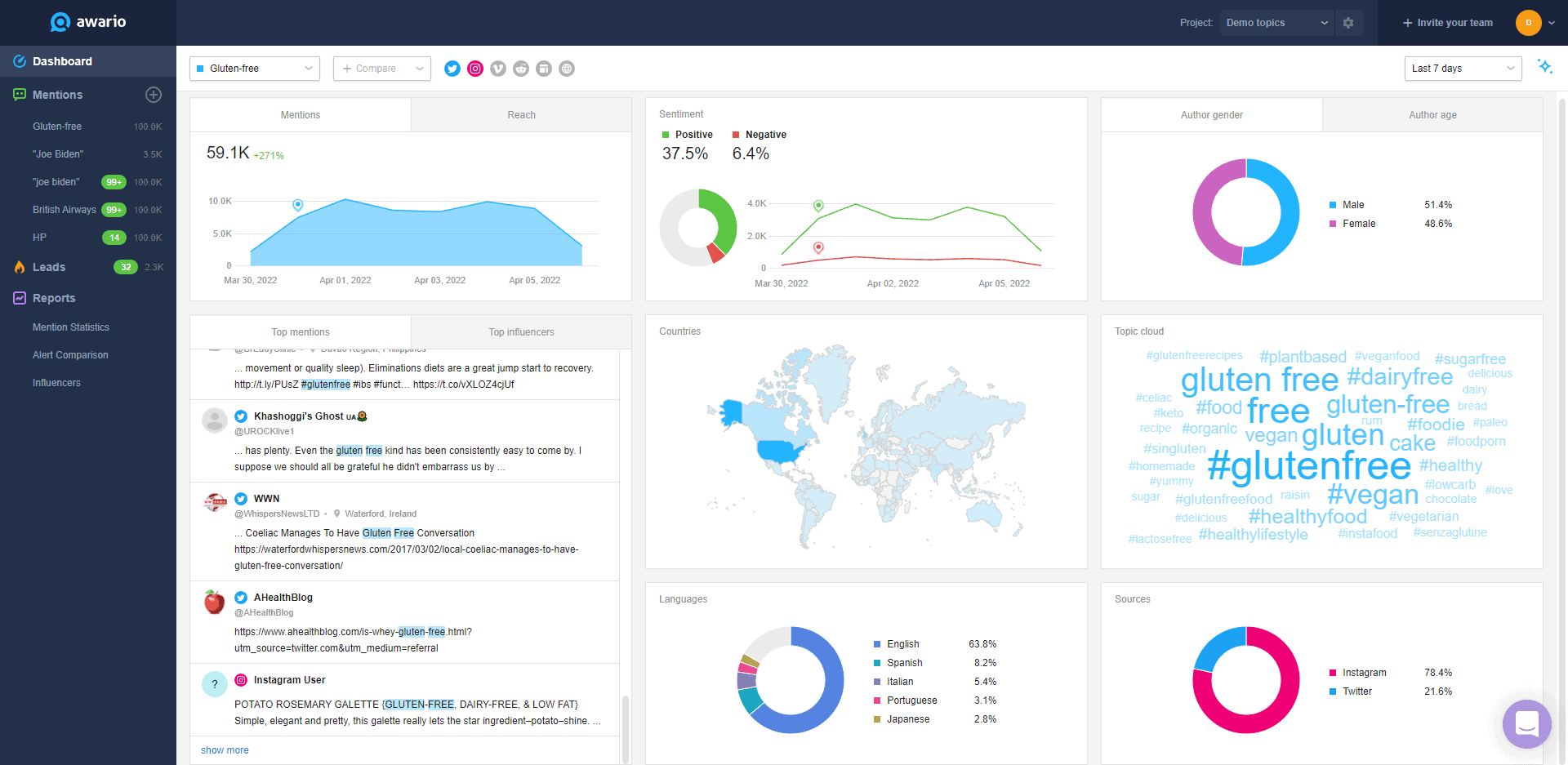The width and height of the screenshot is (1568, 765).
Task: Click the Web globe source icon
Action: (567, 69)
